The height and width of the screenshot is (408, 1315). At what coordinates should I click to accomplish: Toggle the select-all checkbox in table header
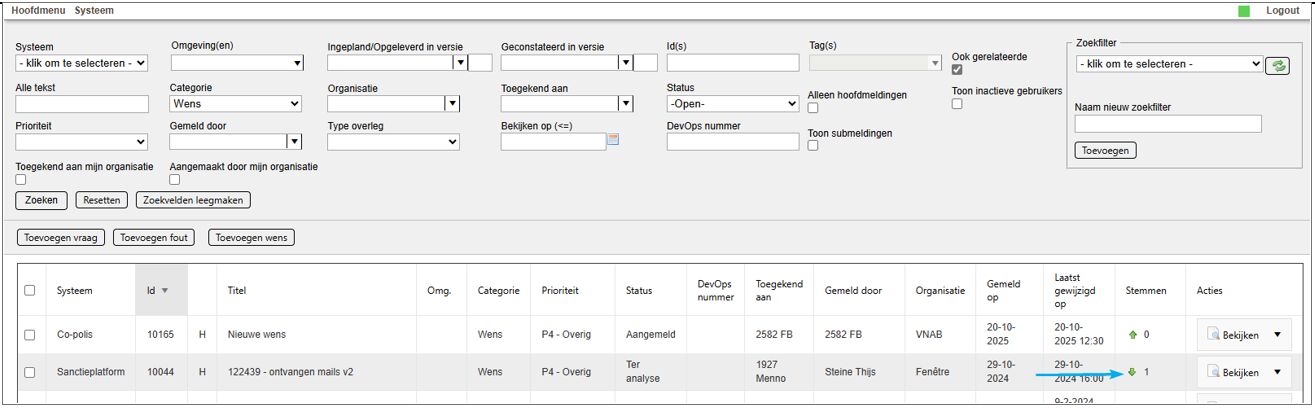pyautogui.click(x=30, y=290)
